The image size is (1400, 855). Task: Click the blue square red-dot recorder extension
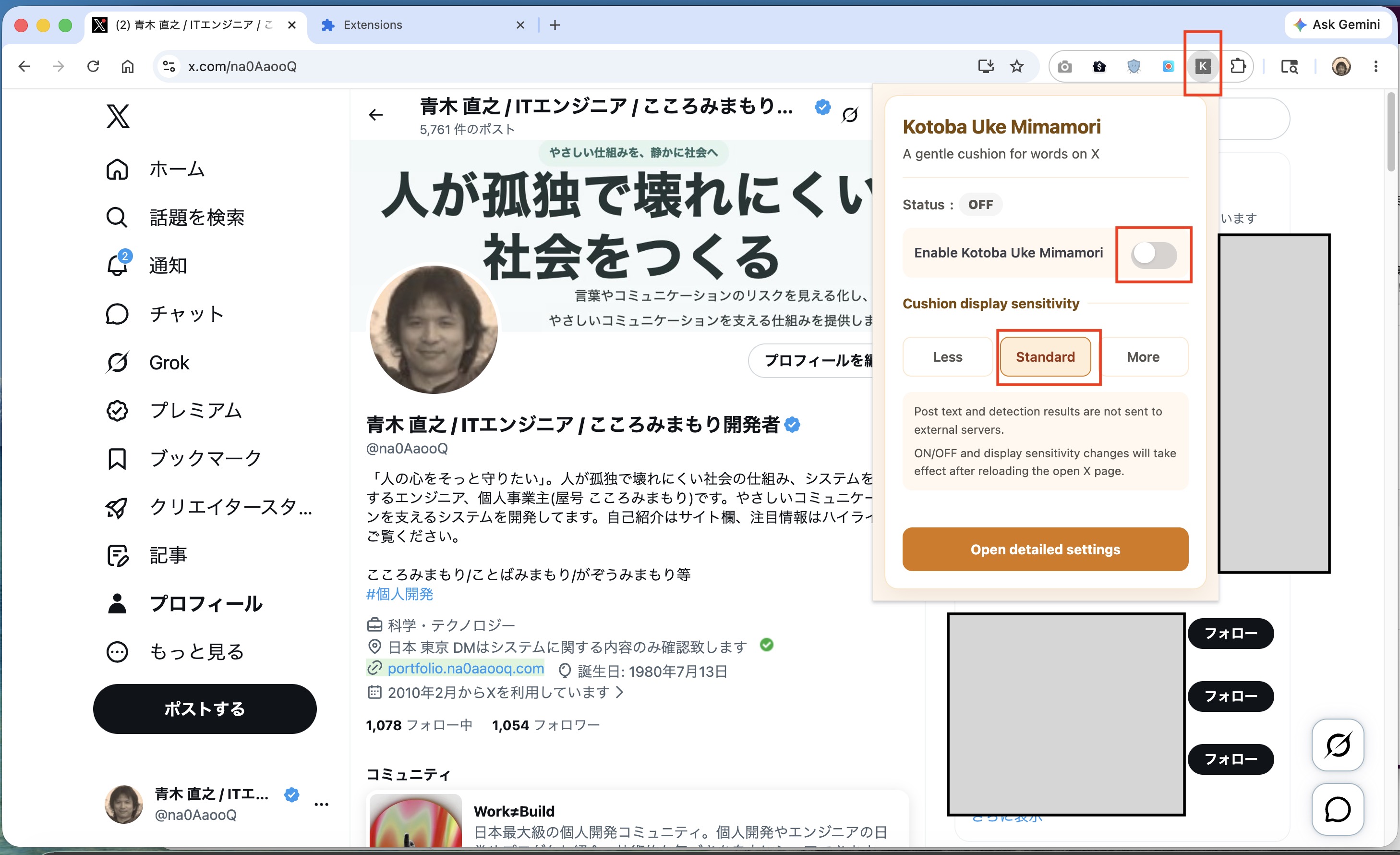click(1168, 66)
